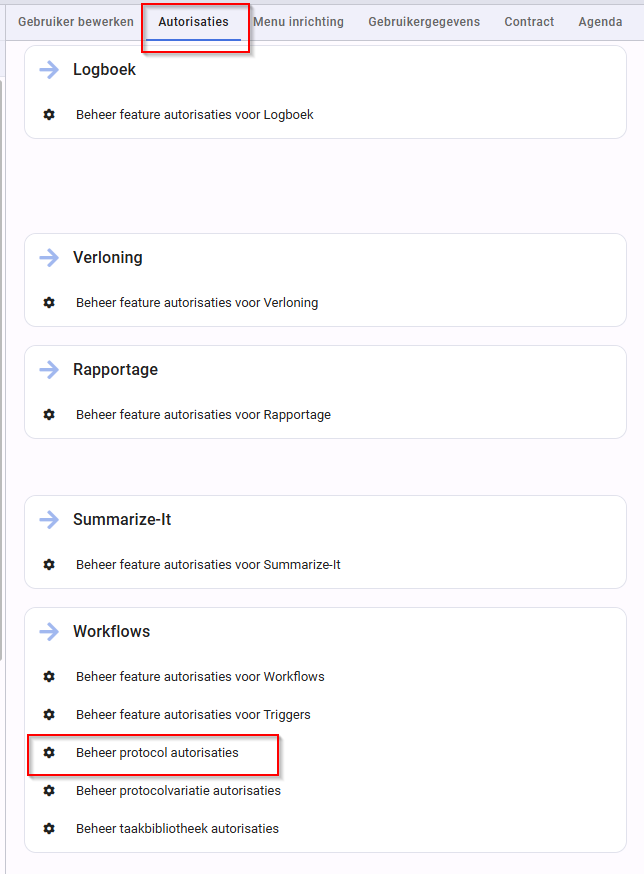The height and width of the screenshot is (874, 644).
Task: Click the gear icon beside Logboek autorisaties
Action: tap(49, 114)
